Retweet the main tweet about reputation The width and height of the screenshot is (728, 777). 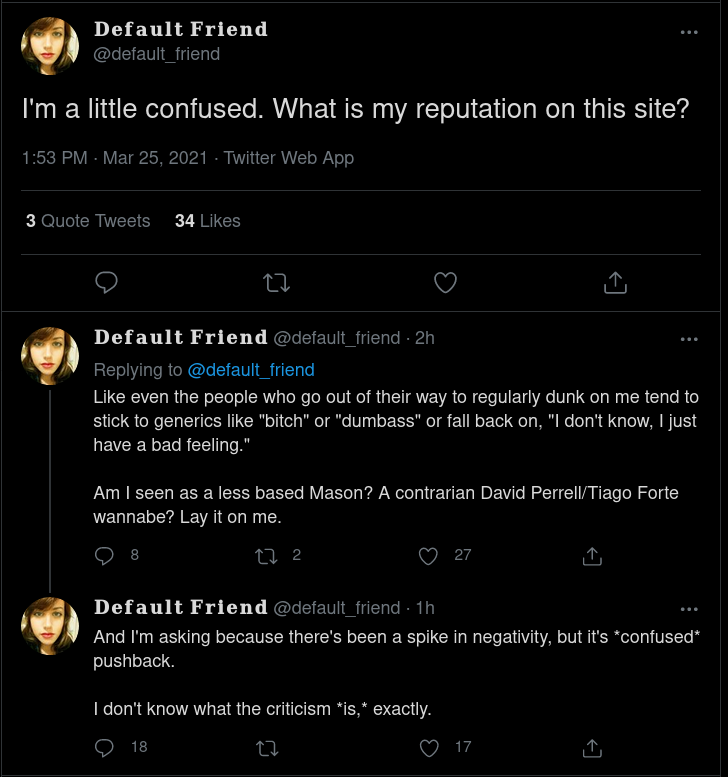point(276,283)
